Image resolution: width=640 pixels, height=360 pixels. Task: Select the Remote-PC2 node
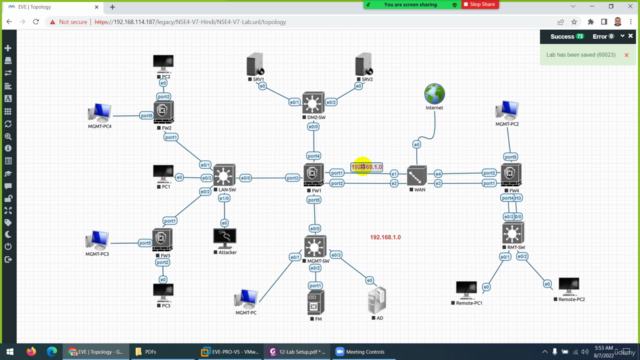[569, 287]
